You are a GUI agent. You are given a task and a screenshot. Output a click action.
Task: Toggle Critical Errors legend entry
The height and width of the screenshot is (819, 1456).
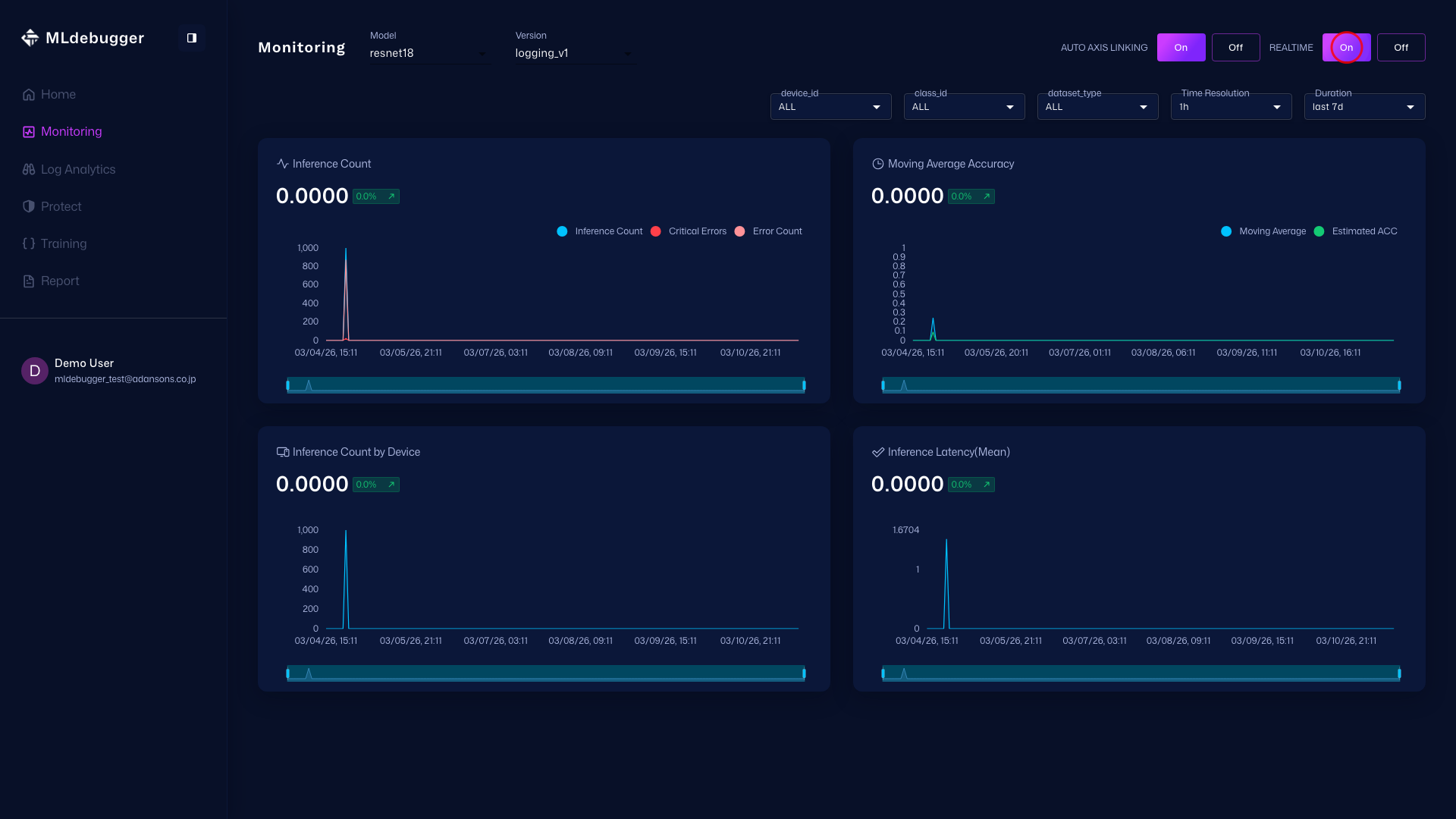click(689, 231)
